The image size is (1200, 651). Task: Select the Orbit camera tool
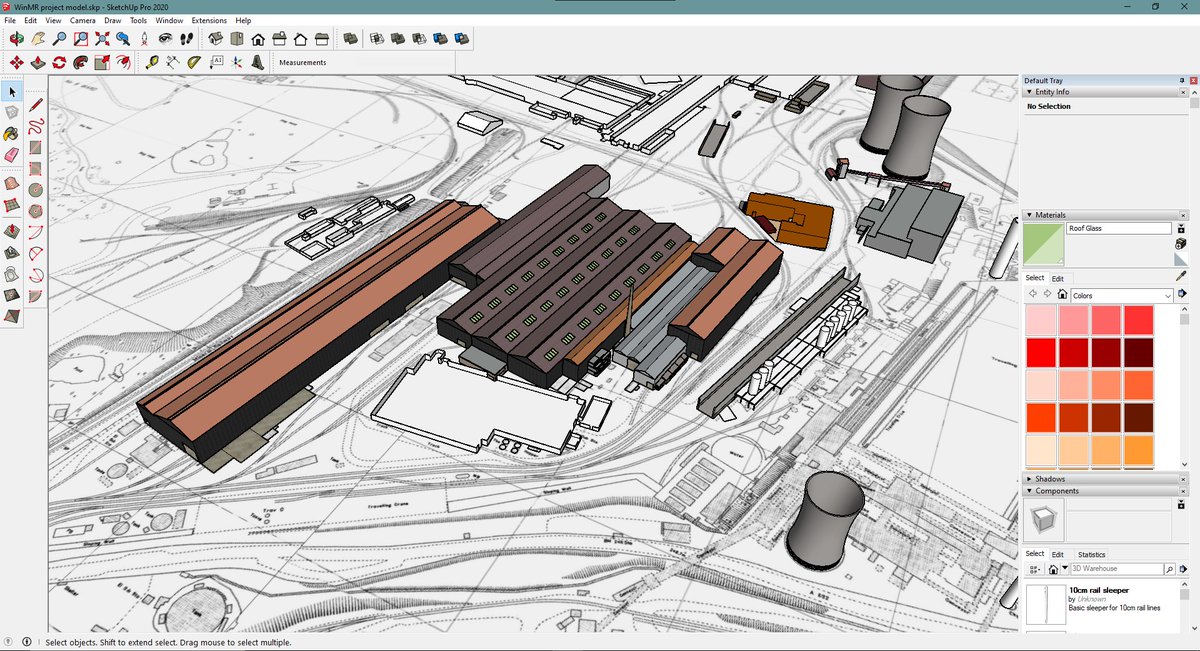point(17,39)
